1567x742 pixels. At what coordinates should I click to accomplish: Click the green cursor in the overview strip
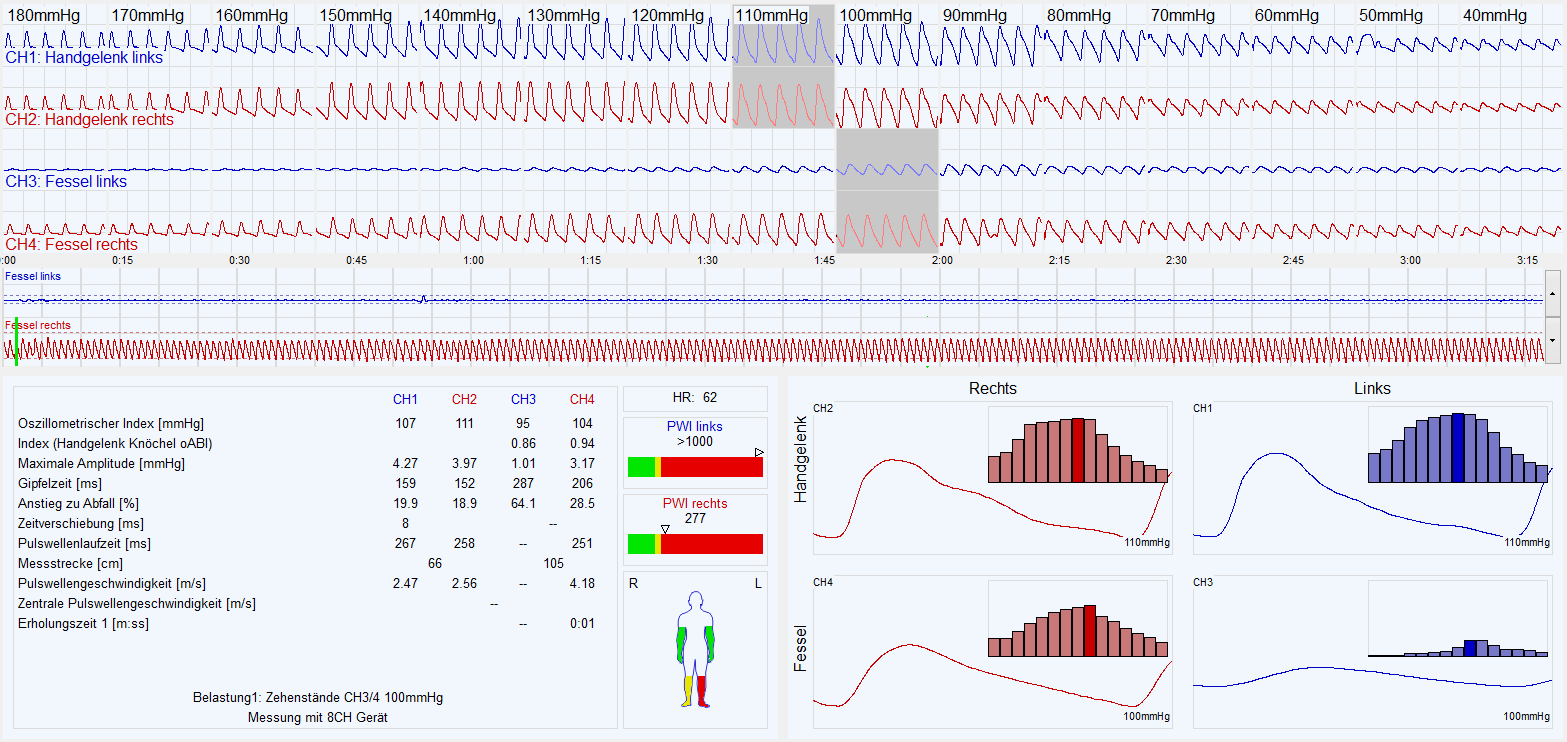17,340
